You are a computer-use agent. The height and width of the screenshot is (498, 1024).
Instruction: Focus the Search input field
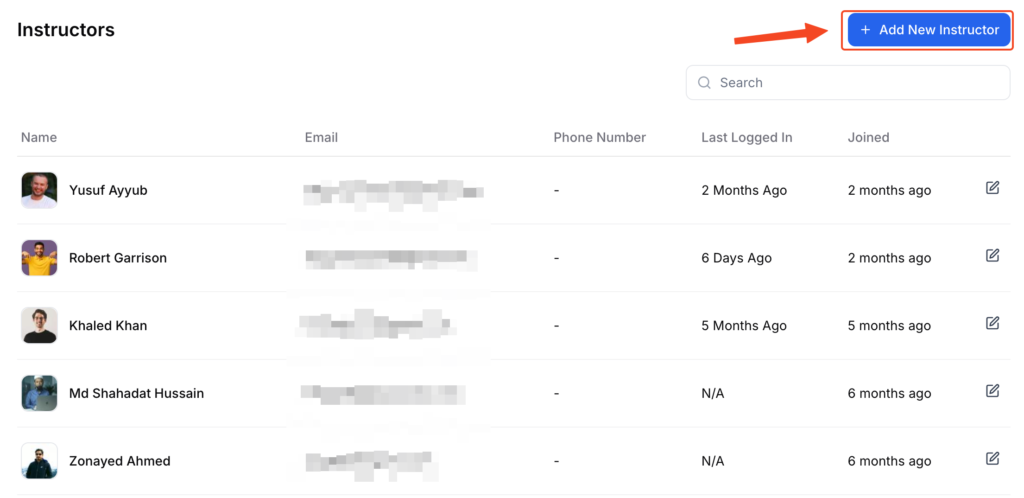848,83
